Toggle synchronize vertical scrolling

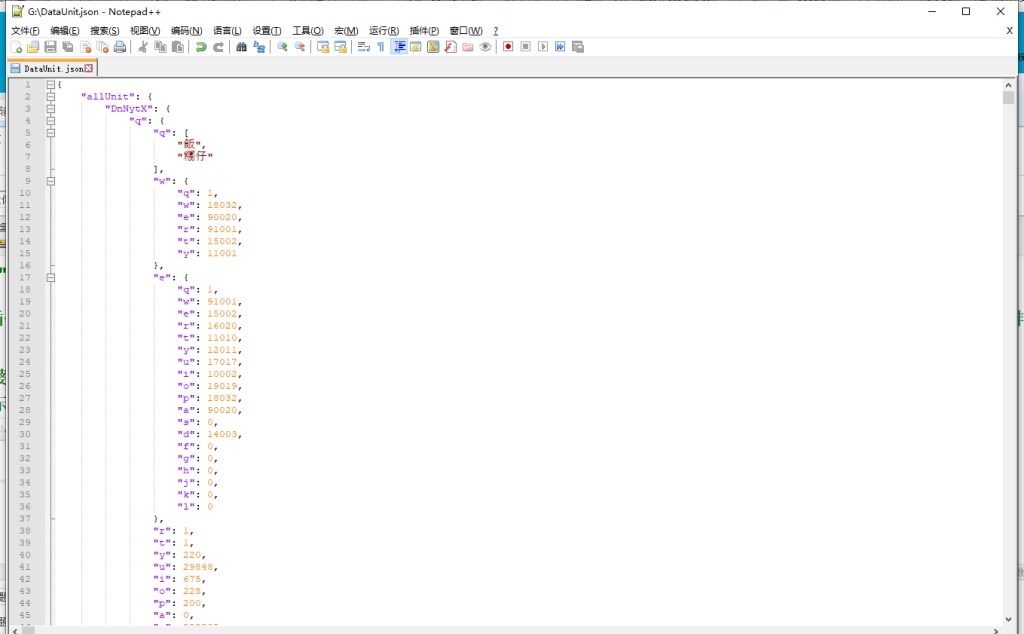pyautogui.click(x=323, y=47)
